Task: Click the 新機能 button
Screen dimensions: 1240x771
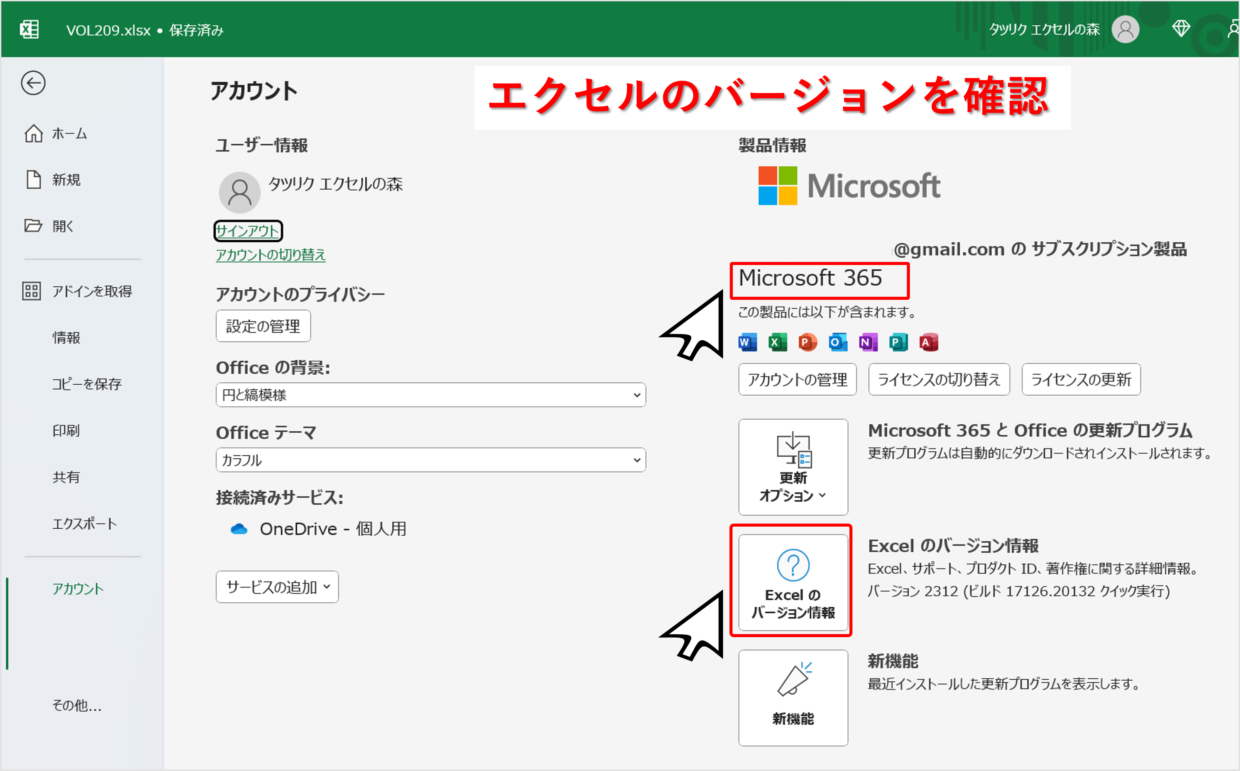Action: (793, 697)
